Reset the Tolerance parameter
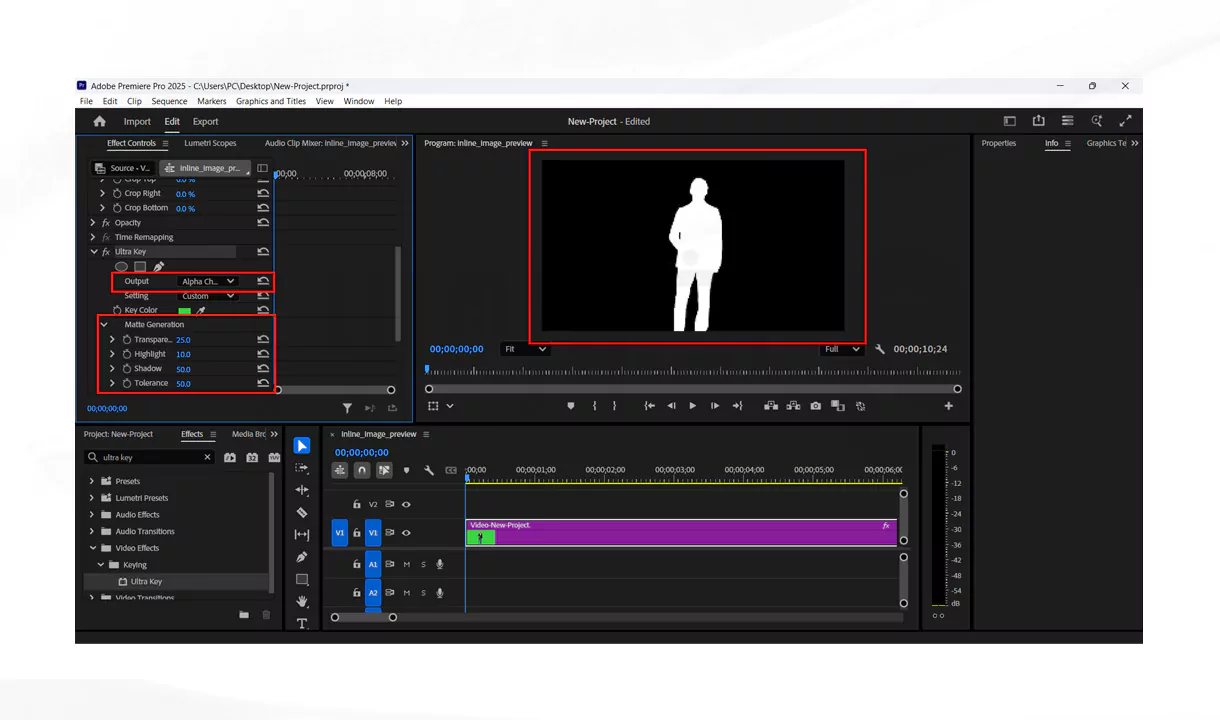 263,383
